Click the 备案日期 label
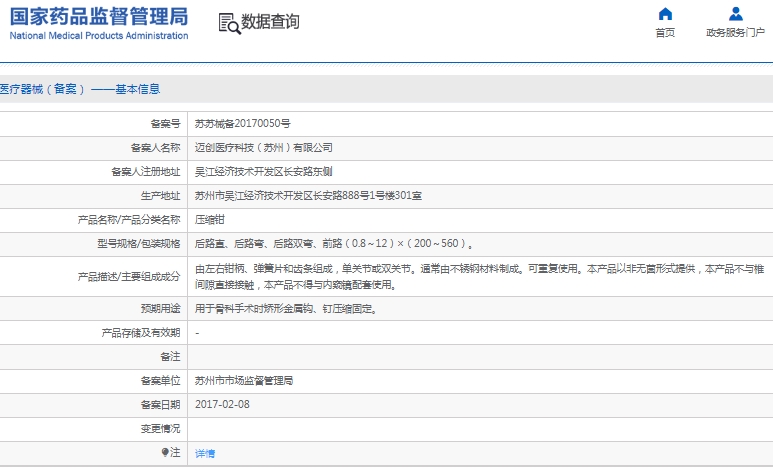Image resolution: width=773 pixels, height=469 pixels. pyautogui.click(x=161, y=405)
